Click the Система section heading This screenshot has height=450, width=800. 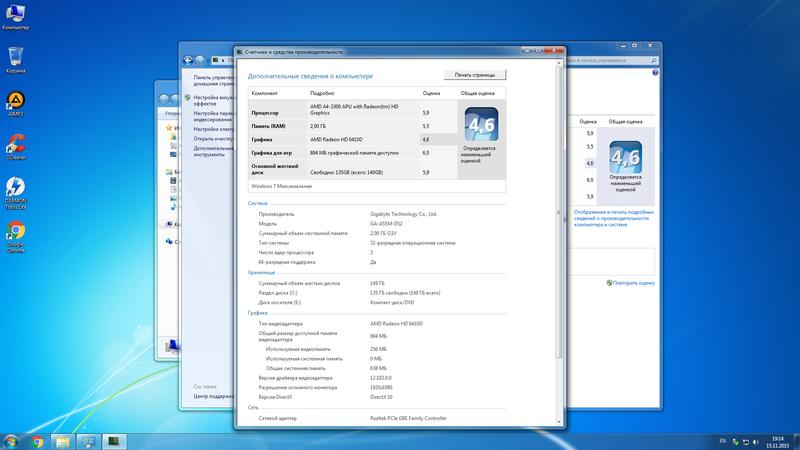258,203
